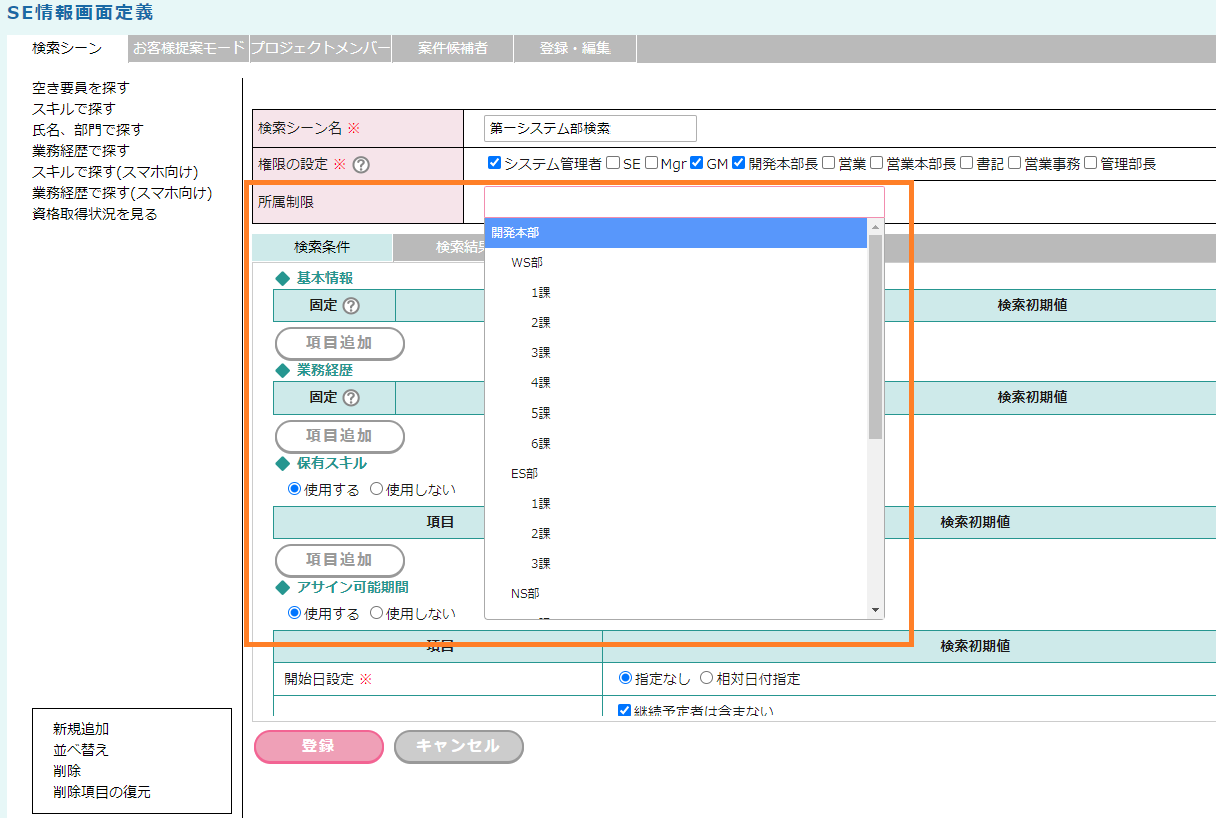Check the Mgr permission checkbox
The height and width of the screenshot is (818, 1216).
click(x=652, y=163)
